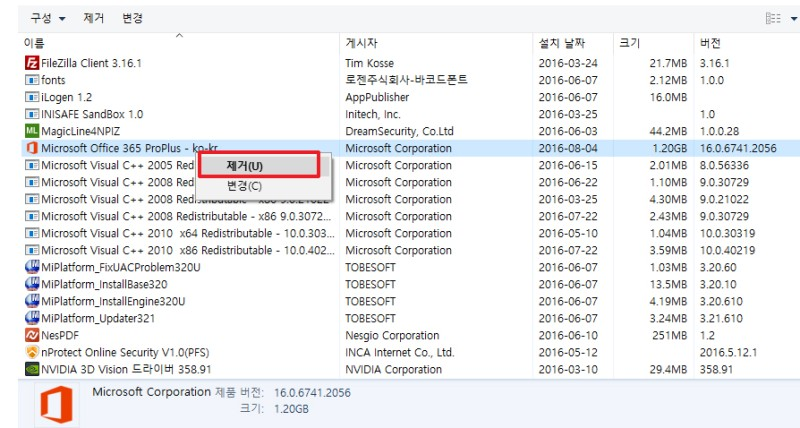The width and height of the screenshot is (800, 428).
Task: Choose 변경(C) from the context menu
Action: coord(244,186)
